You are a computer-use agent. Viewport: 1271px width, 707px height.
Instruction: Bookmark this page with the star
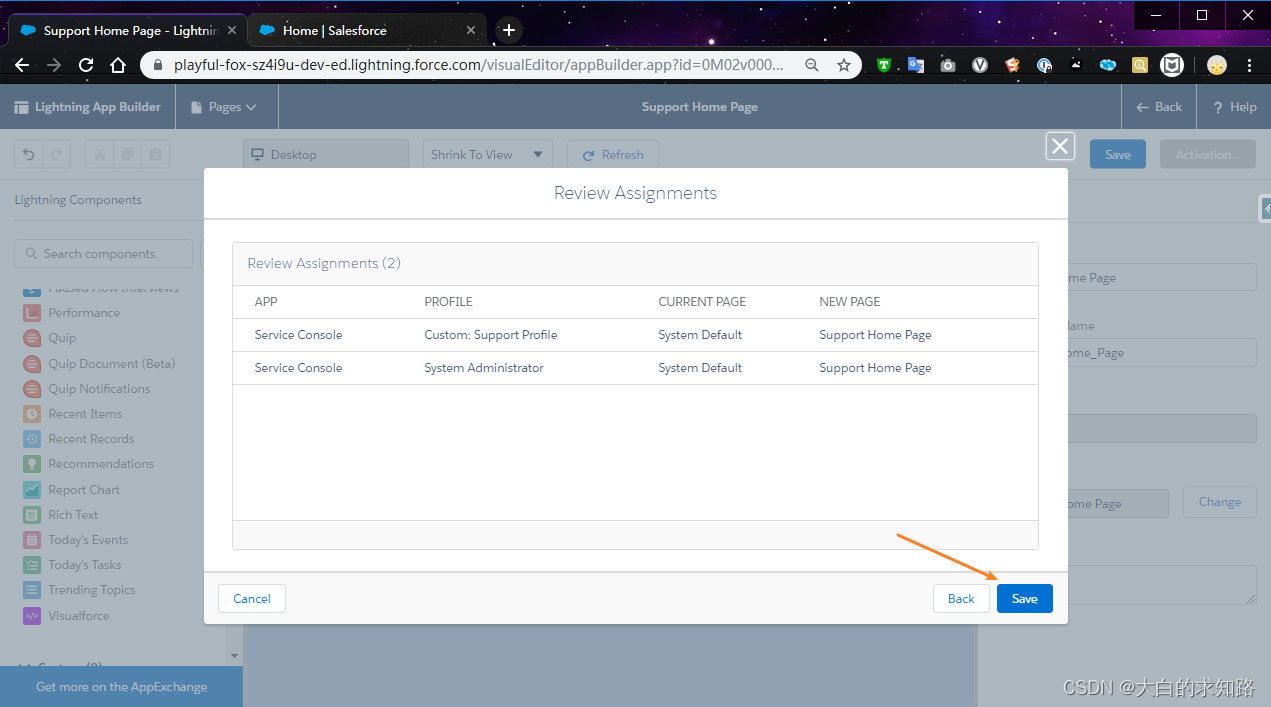pyautogui.click(x=844, y=65)
